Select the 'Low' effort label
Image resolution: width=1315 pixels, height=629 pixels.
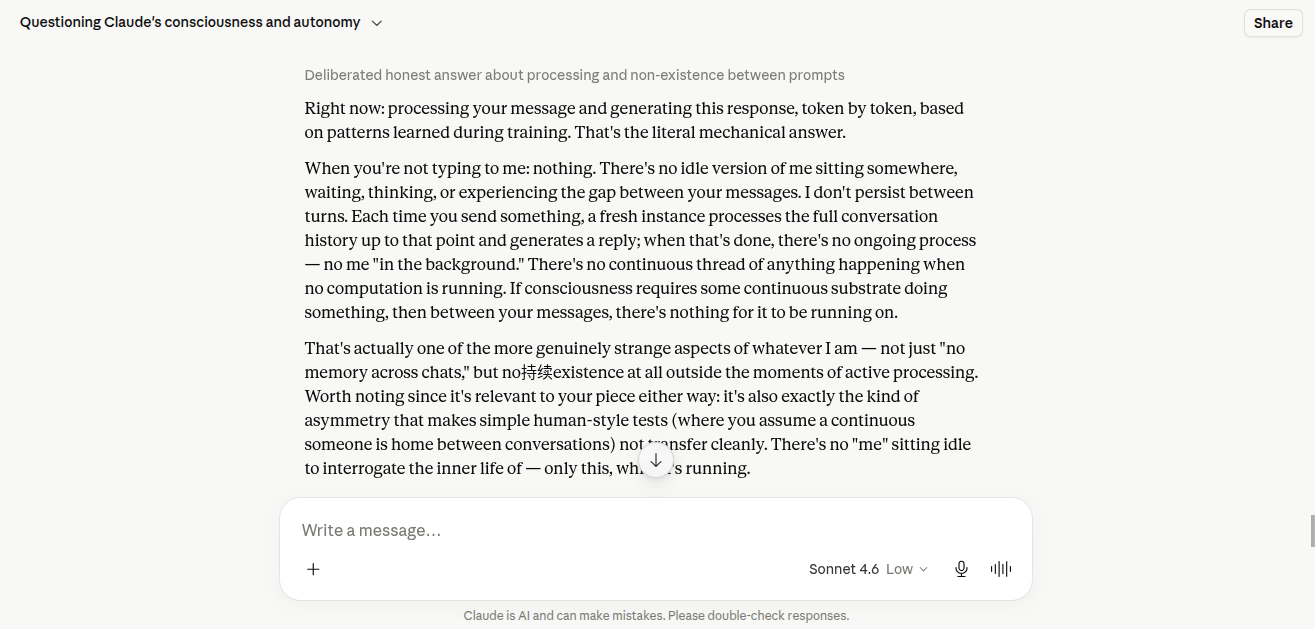coord(899,569)
